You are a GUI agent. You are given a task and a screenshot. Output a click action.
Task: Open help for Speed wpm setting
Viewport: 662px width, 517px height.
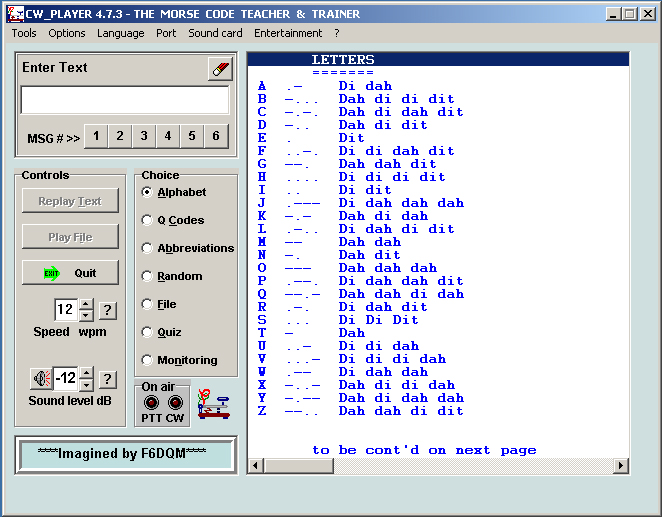(108, 310)
